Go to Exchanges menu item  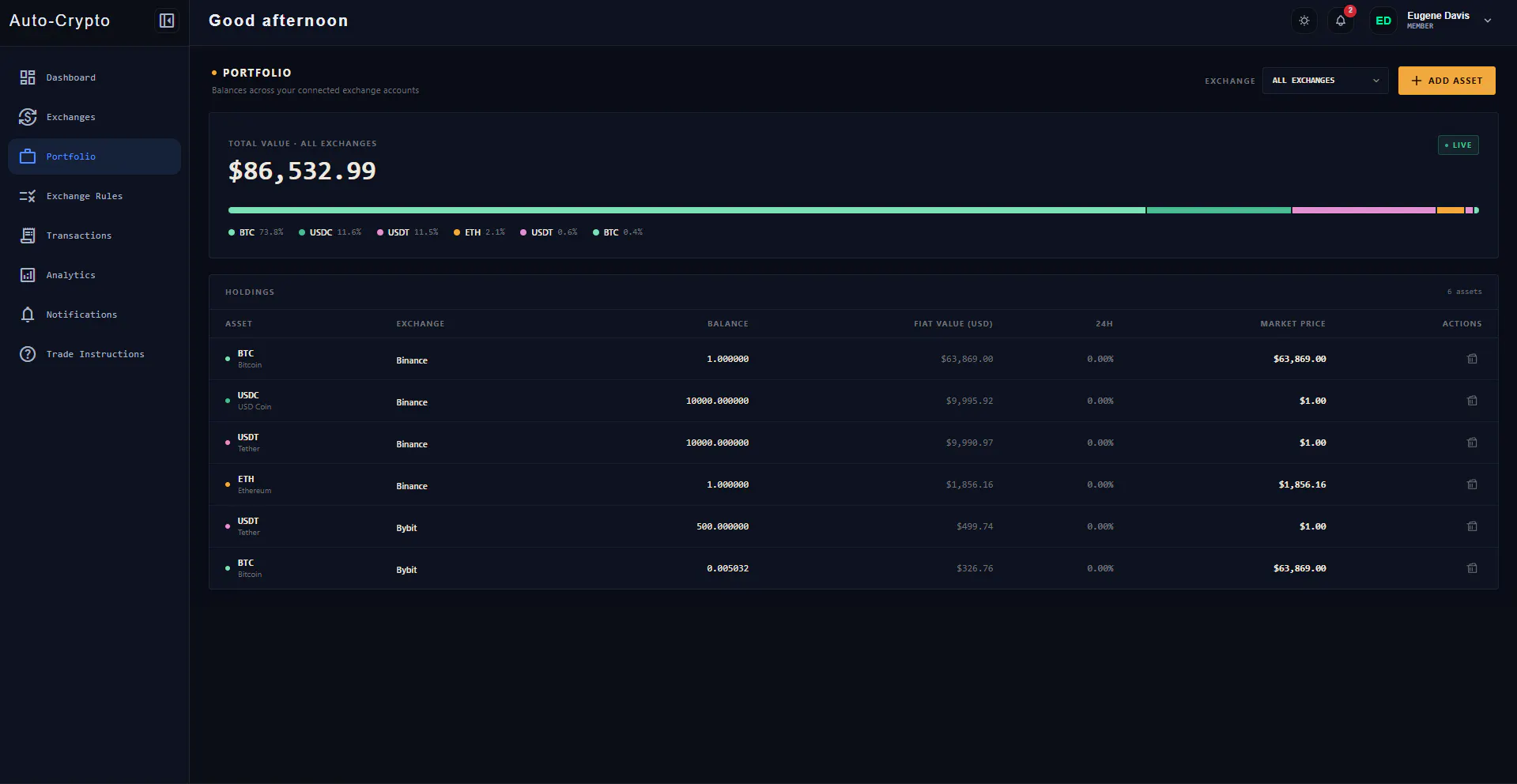point(95,117)
